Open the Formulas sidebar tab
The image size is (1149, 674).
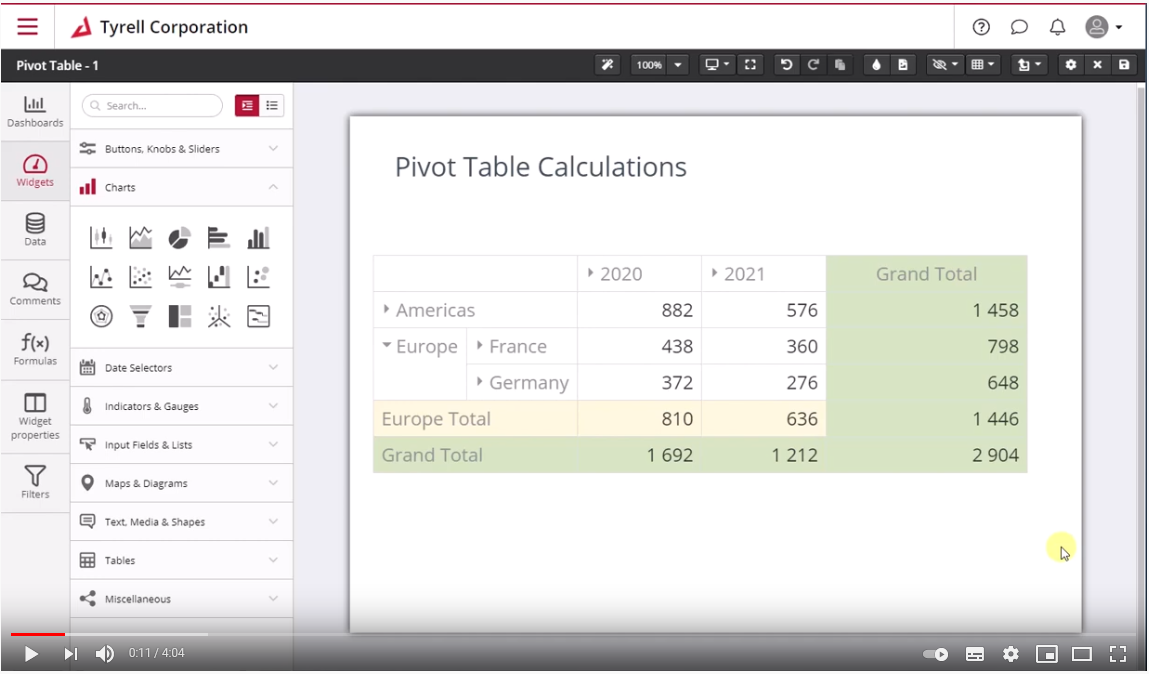(x=35, y=349)
